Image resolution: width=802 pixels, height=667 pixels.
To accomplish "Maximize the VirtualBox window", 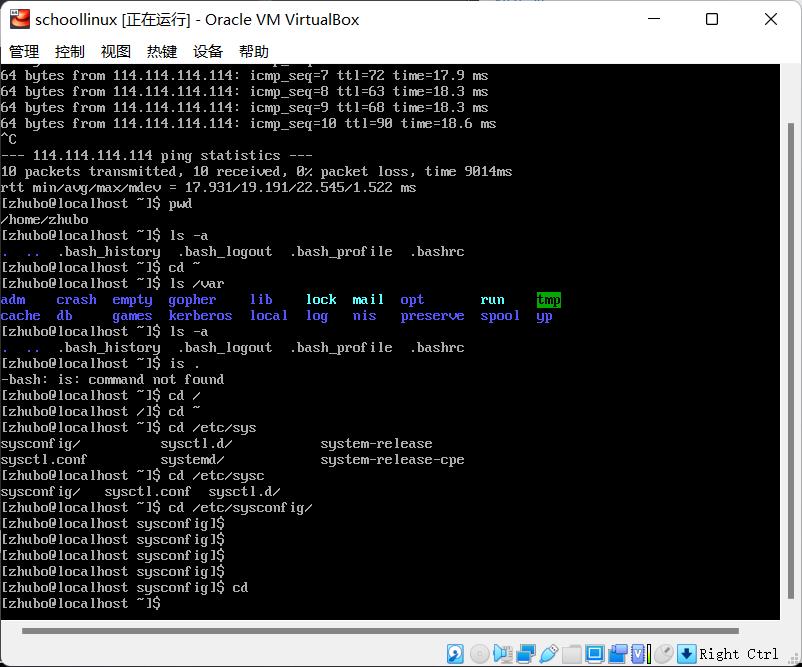I will coord(711,19).
